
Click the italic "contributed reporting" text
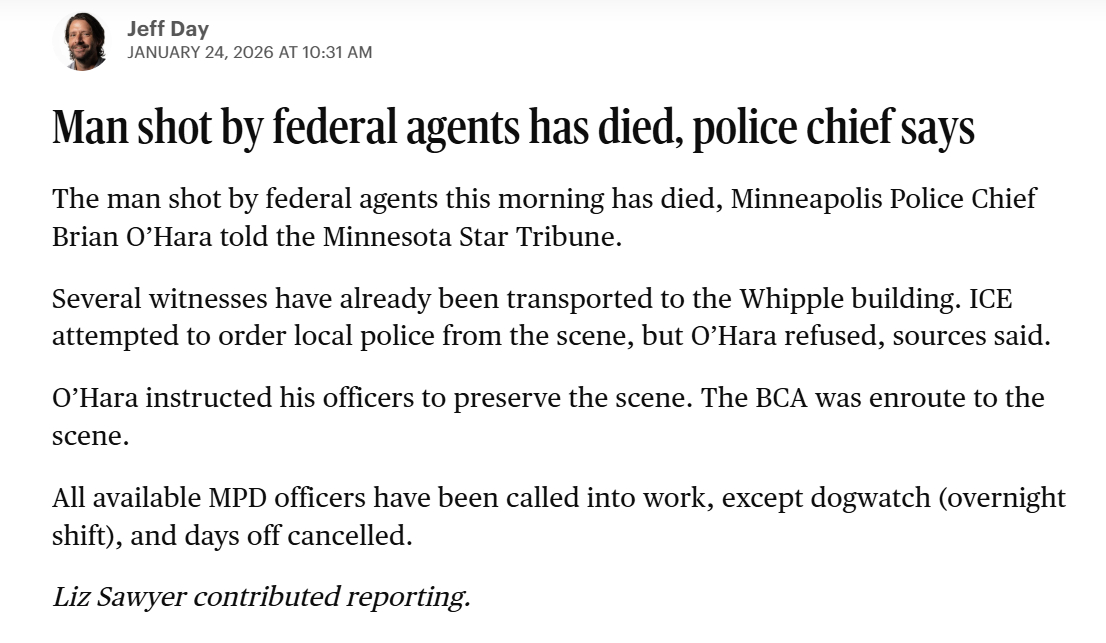point(331,597)
